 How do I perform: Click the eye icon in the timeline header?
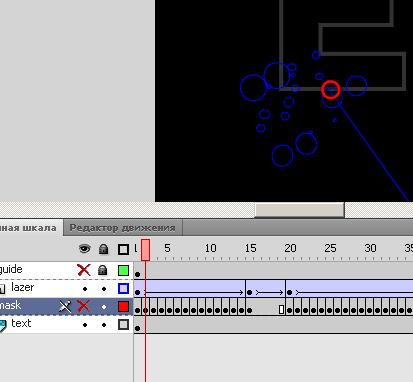[84, 249]
